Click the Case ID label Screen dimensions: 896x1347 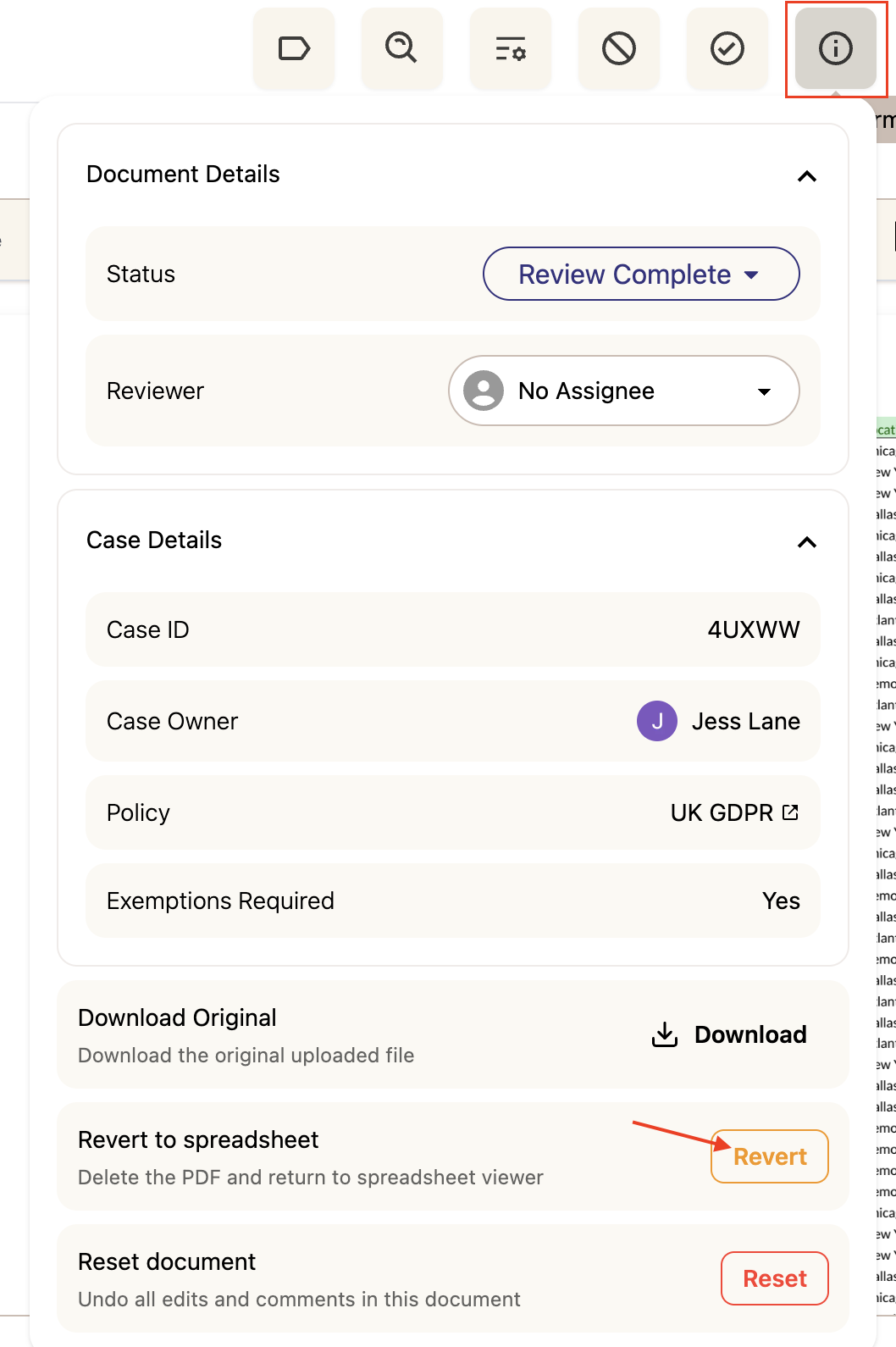coord(148,630)
